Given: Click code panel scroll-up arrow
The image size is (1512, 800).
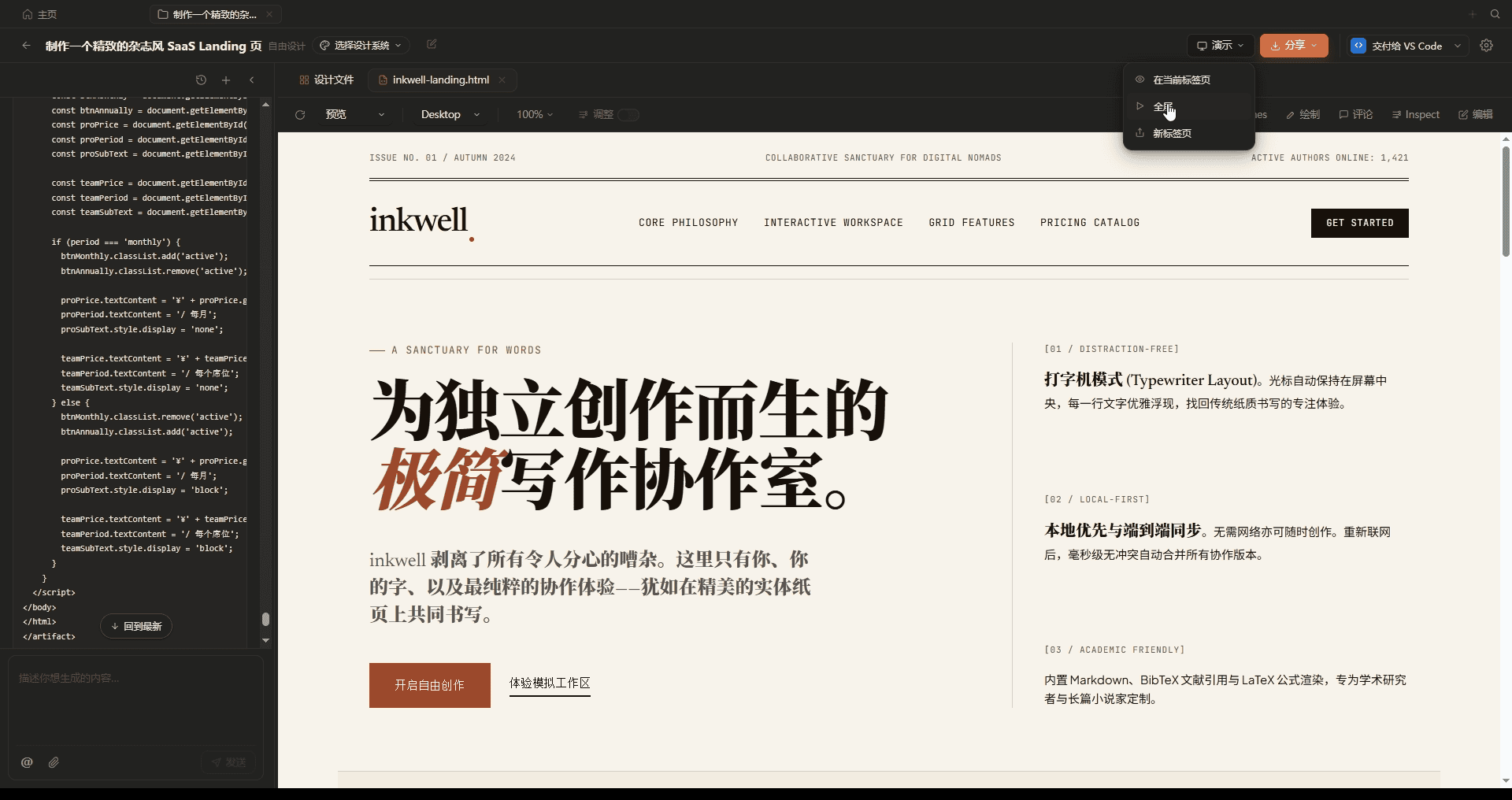Looking at the screenshot, I should point(266,104).
